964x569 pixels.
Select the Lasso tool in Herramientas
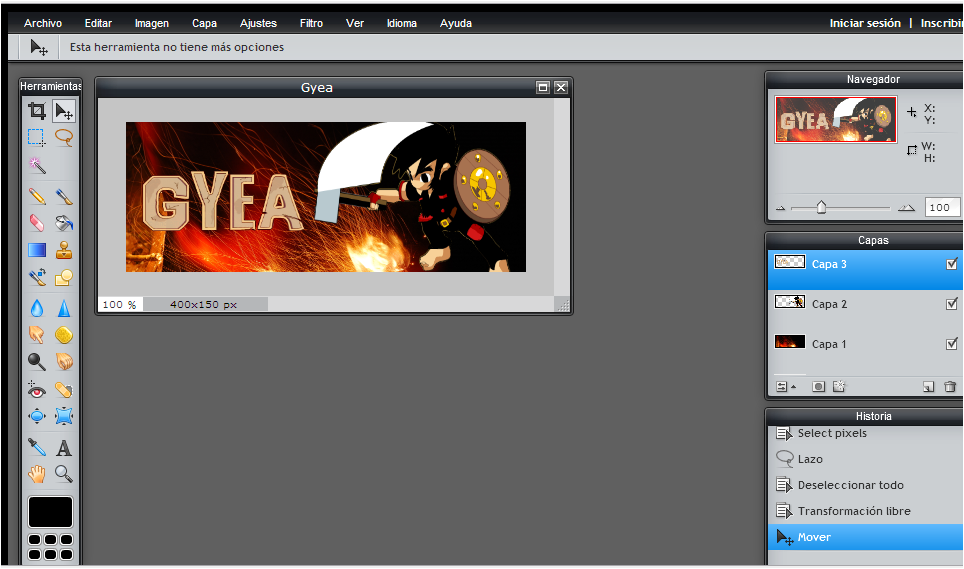click(64, 137)
